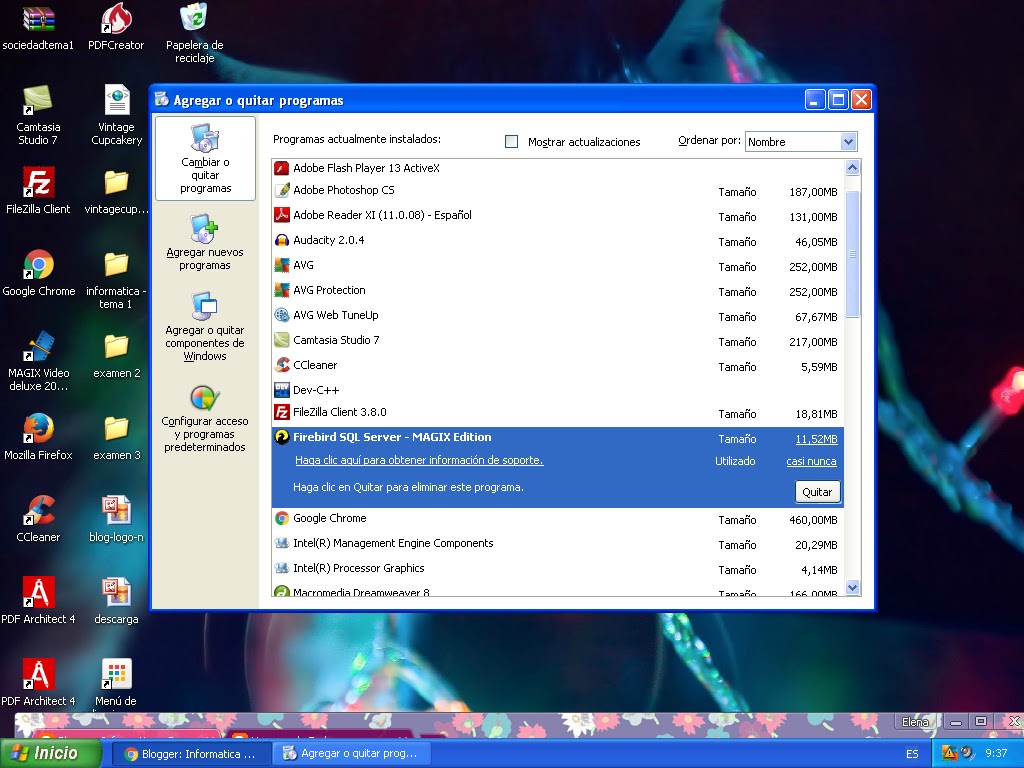Select FileZilla Client desktop shortcut
Image resolution: width=1024 pixels, height=768 pixels.
(38, 191)
